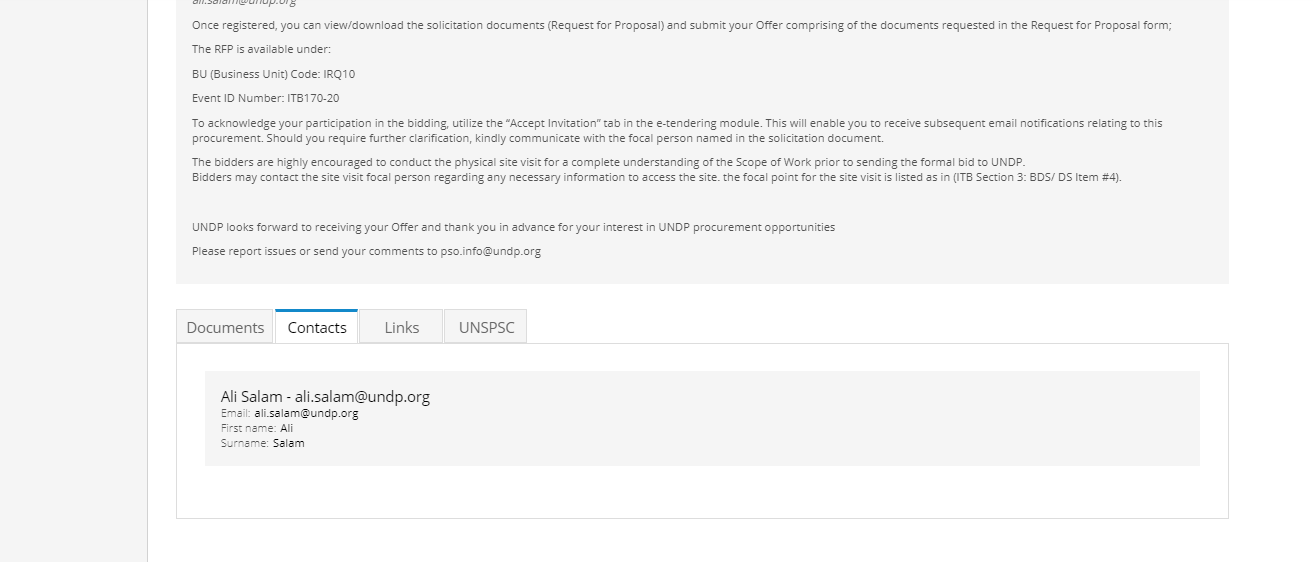This screenshot has height=562, width=1313.
Task: Click the "Email:" label in the contact card
Action: tap(236, 413)
